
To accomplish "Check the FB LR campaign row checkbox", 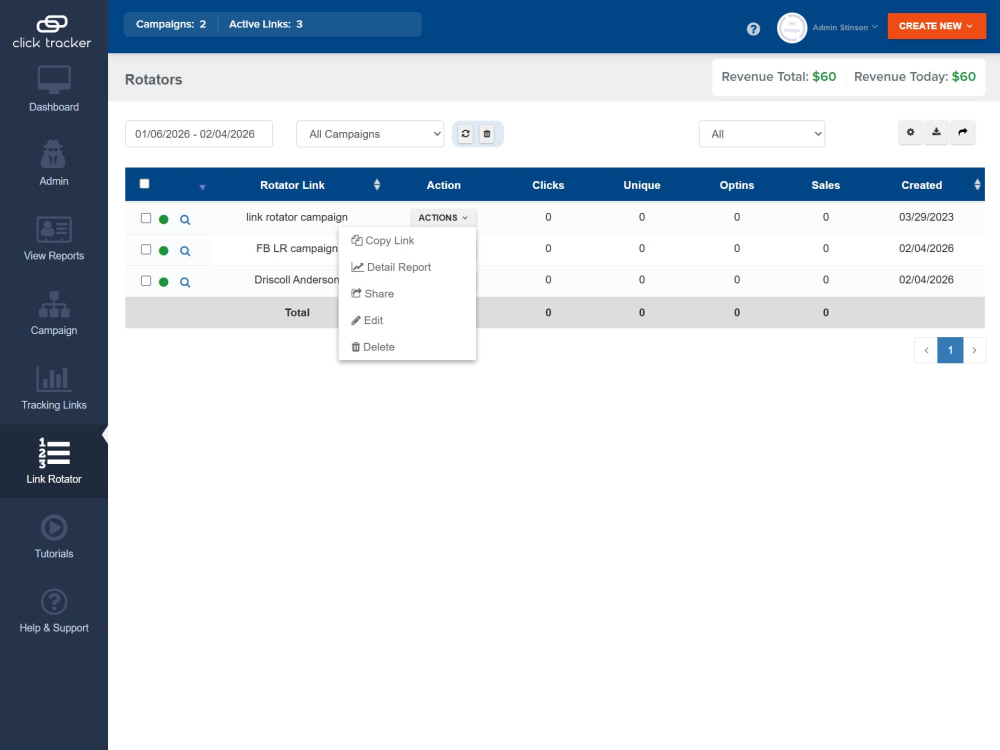I will click(x=146, y=249).
